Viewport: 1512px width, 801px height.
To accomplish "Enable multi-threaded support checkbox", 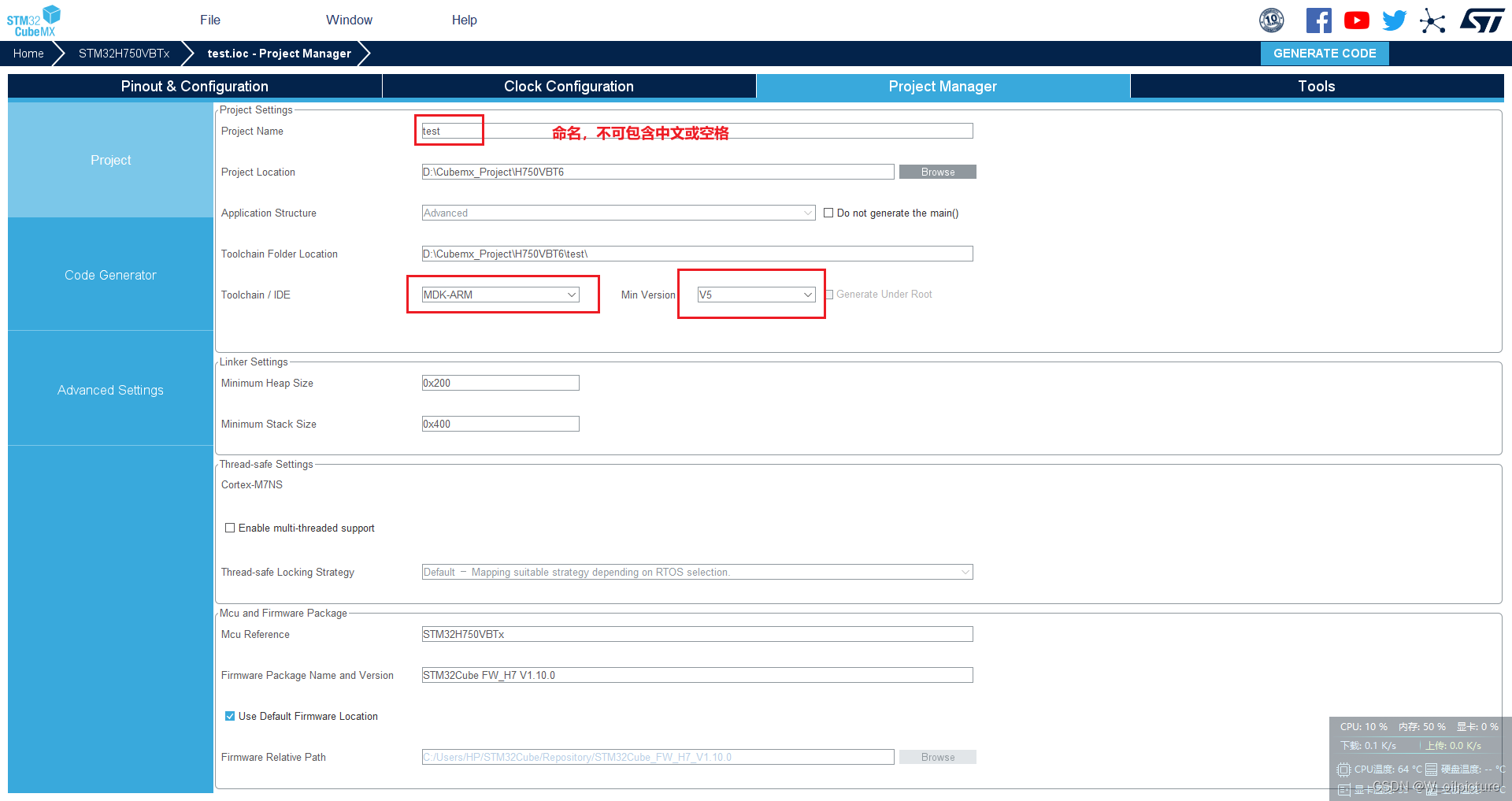I will 230,528.
